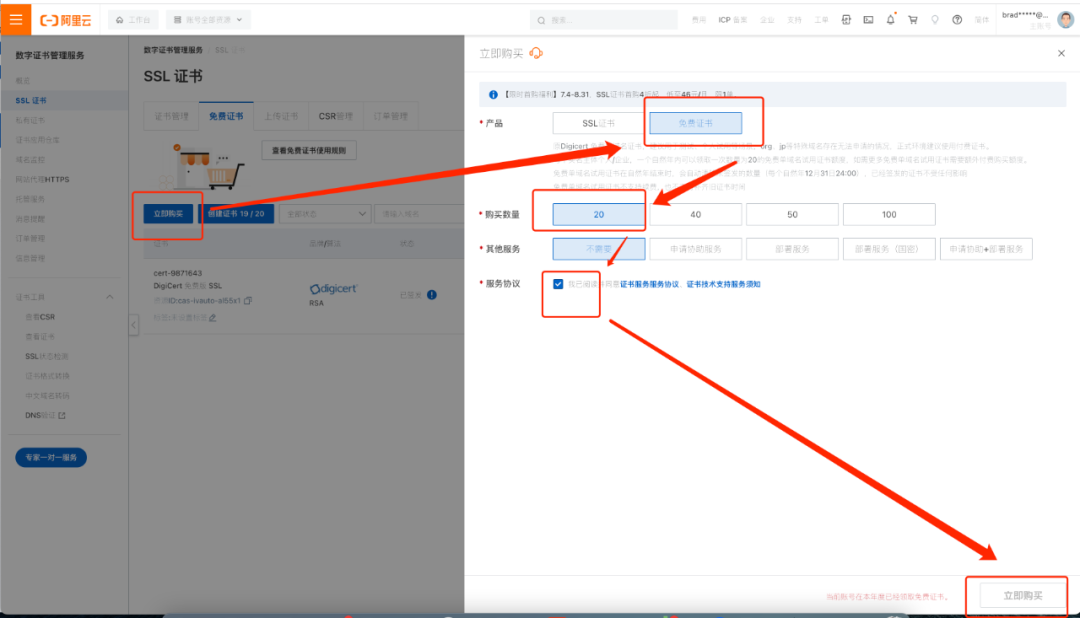Click 立即购买 in the certificate list

[168, 214]
